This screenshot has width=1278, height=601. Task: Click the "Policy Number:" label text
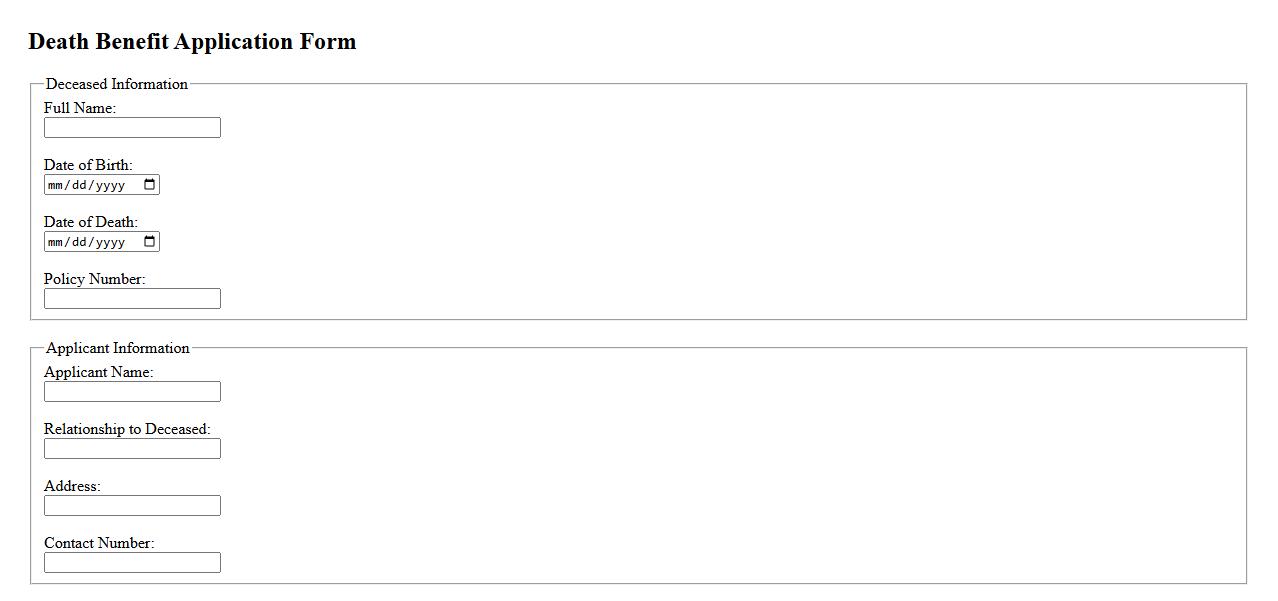tap(94, 279)
